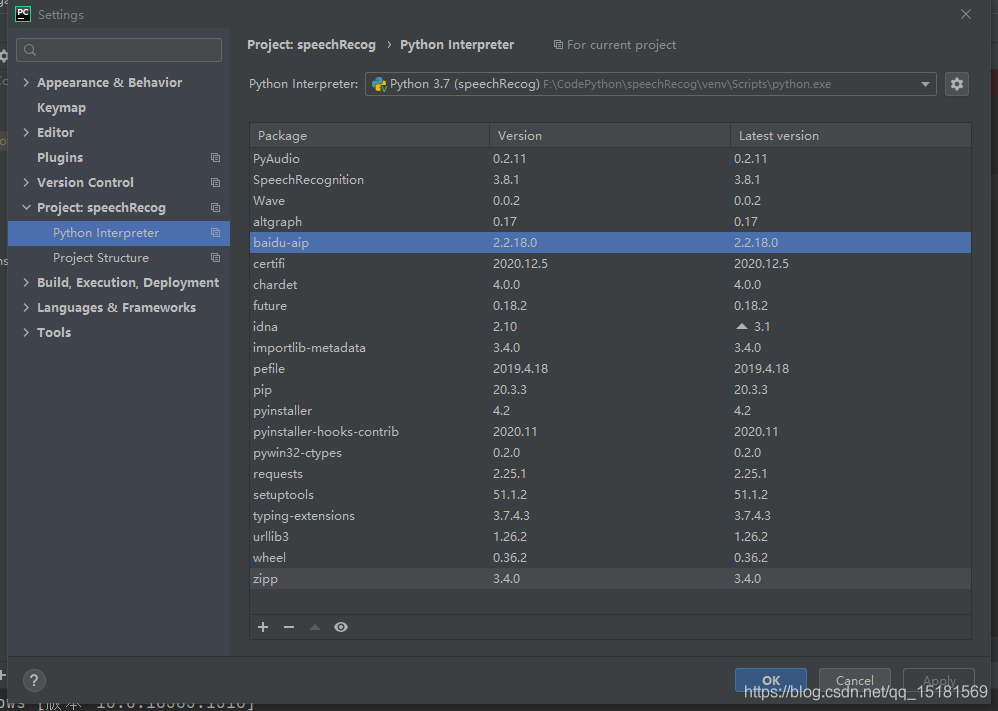Viewport: 998px width, 711px height.
Task: Expand the Editor settings section
Action: (x=26, y=133)
